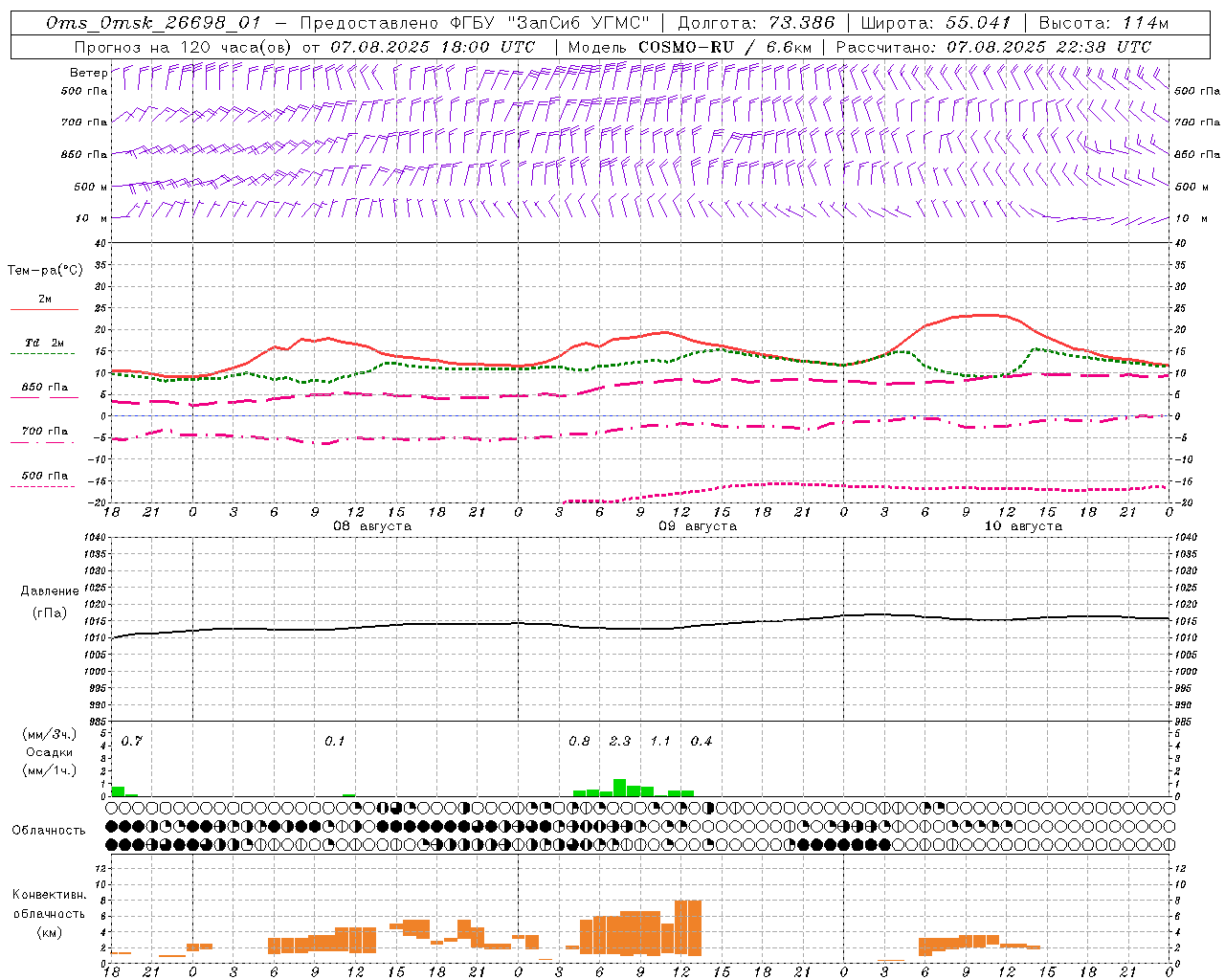1225x980 pixels.
Task: Click the (мм/3ч.) precipitation unit label
Action: (x=49, y=734)
